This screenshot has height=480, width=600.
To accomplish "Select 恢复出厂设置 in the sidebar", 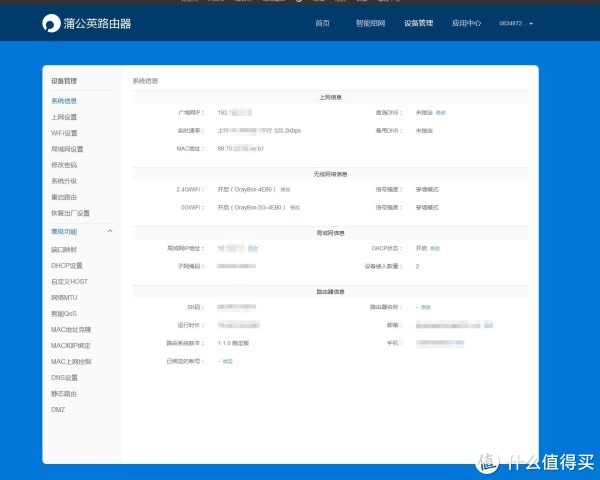I will pos(70,213).
